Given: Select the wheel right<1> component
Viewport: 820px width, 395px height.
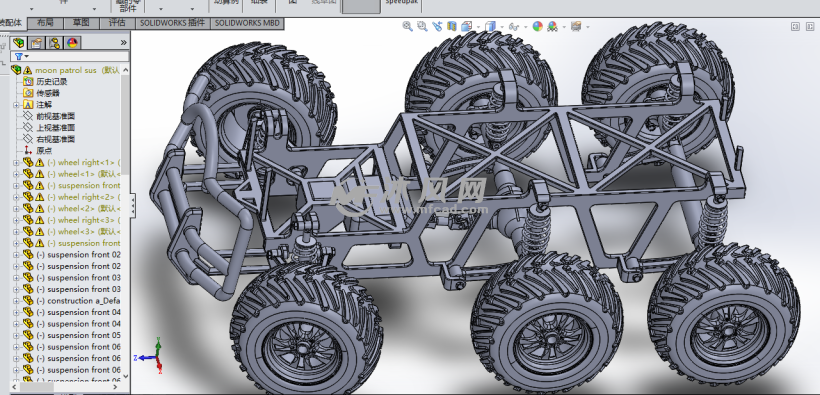Looking at the screenshot, I should [x=84, y=162].
